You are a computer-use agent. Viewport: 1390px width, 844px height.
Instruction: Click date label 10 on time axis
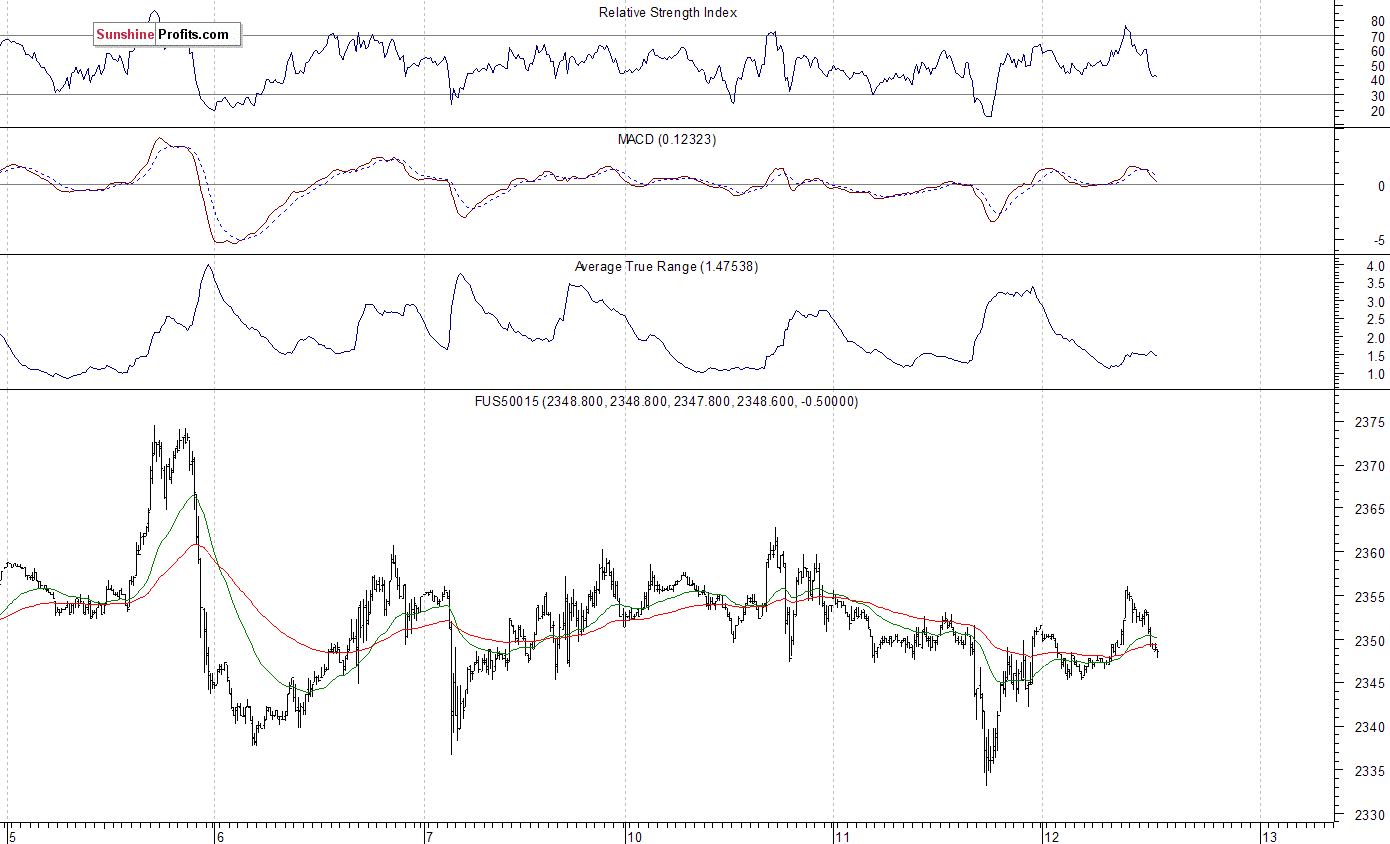click(x=636, y=836)
